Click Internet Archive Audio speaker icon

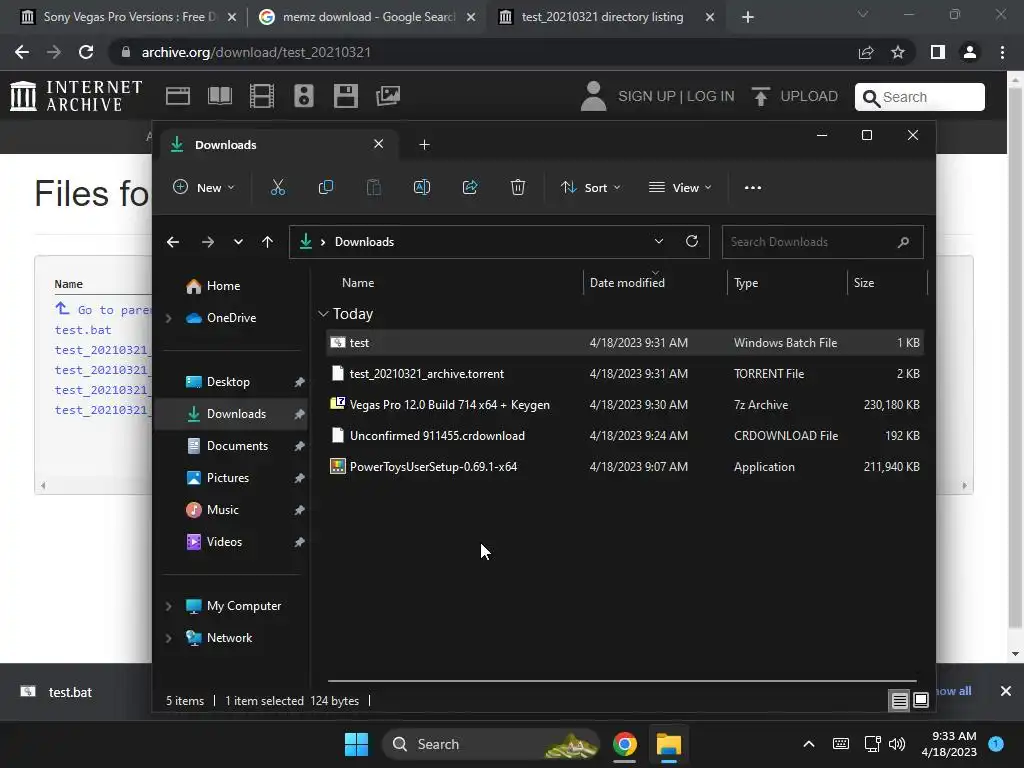304,96
